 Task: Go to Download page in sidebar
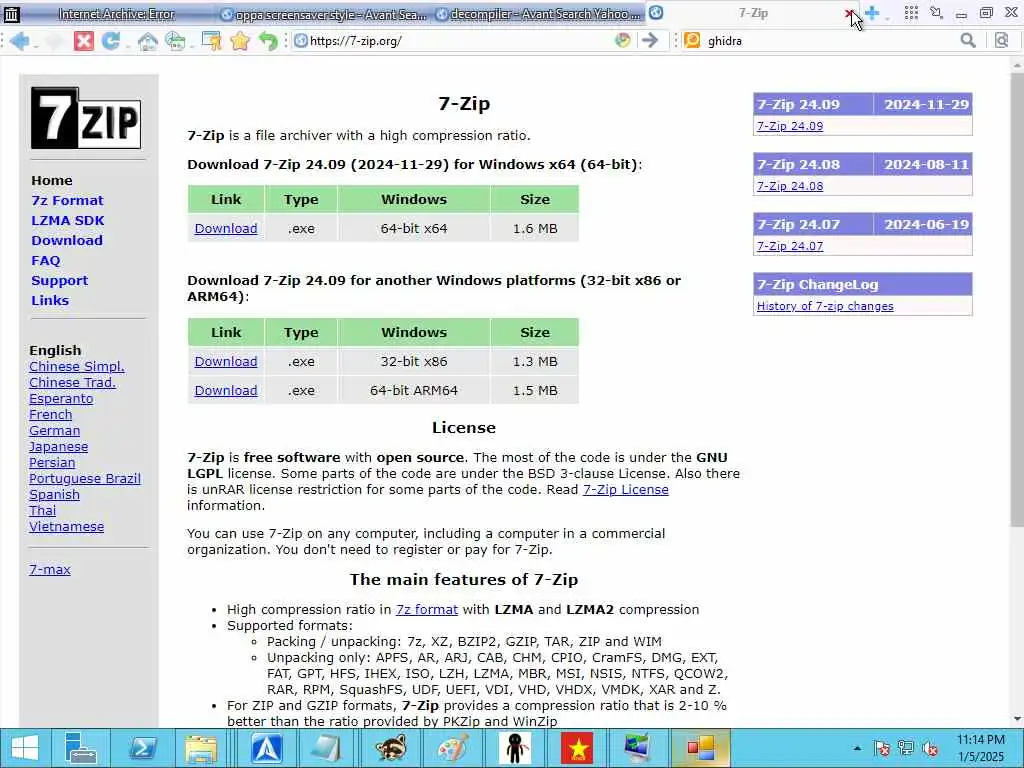[x=67, y=240]
